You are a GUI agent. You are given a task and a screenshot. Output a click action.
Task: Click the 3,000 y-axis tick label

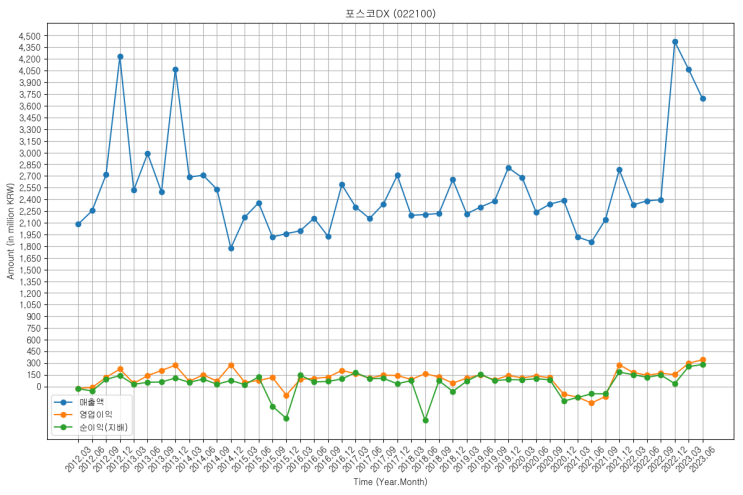point(29,153)
